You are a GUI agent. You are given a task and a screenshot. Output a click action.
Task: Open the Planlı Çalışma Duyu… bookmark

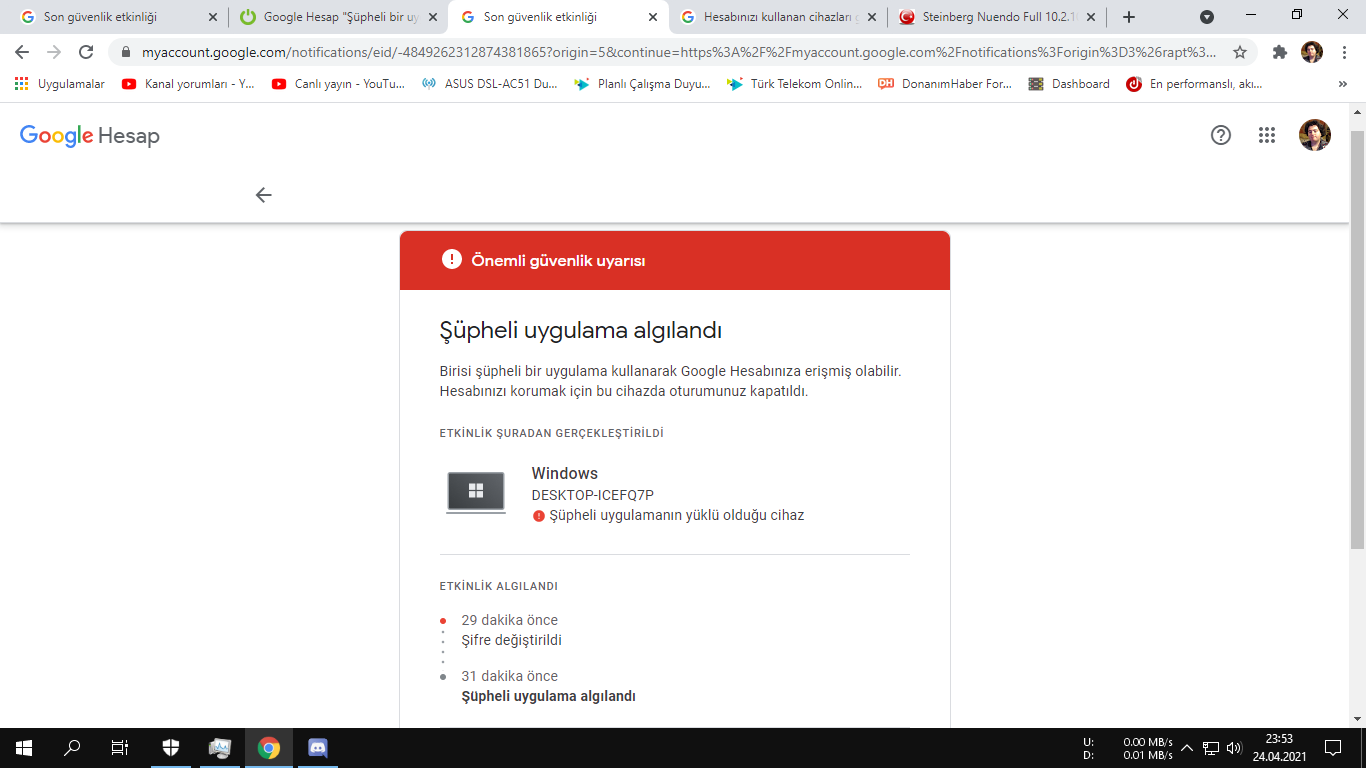(x=642, y=84)
